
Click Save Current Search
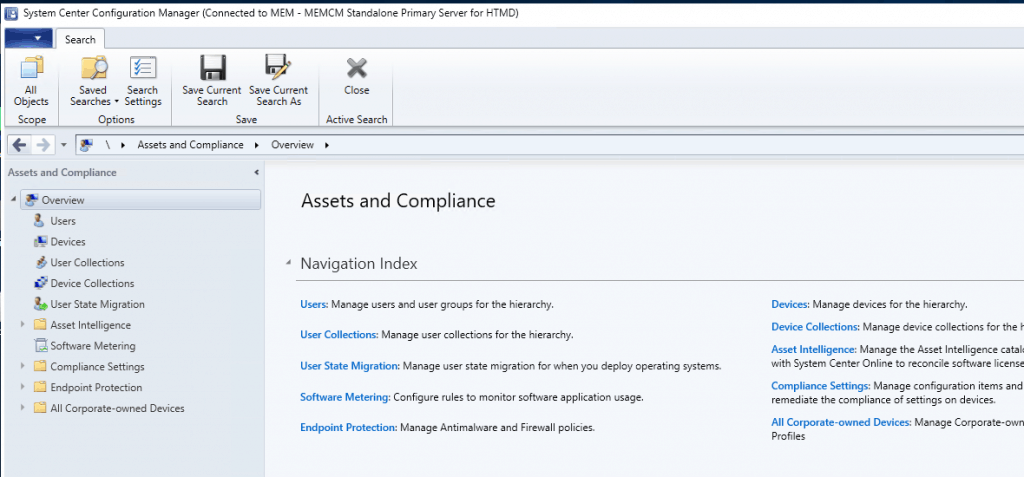(x=212, y=81)
